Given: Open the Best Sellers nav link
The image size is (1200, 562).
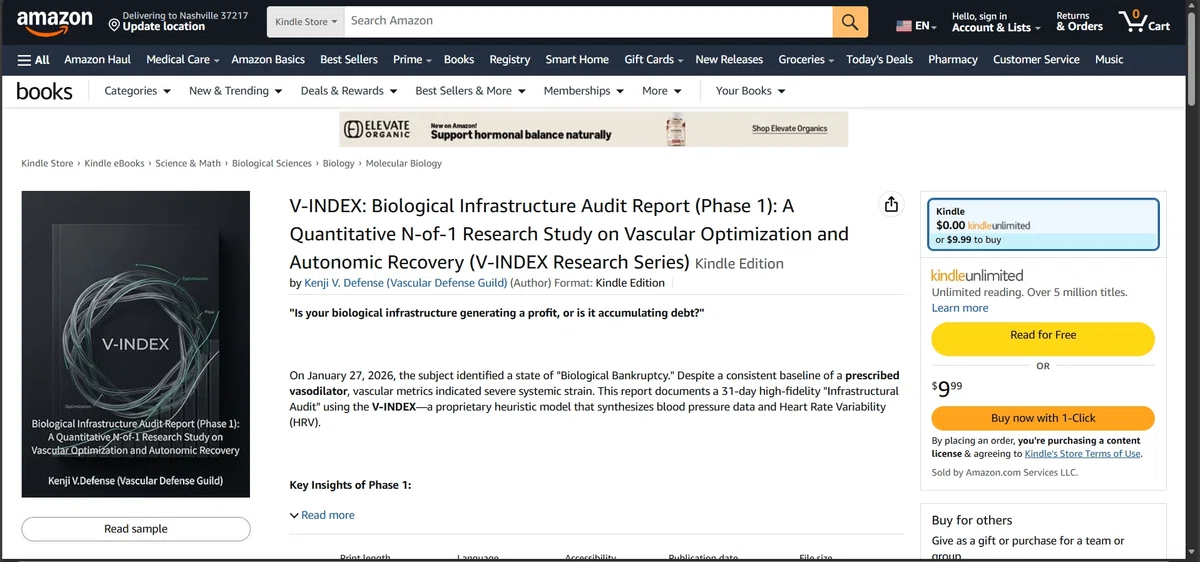Looking at the screenshot, I should pyautogui.click(x=349, y=59).
